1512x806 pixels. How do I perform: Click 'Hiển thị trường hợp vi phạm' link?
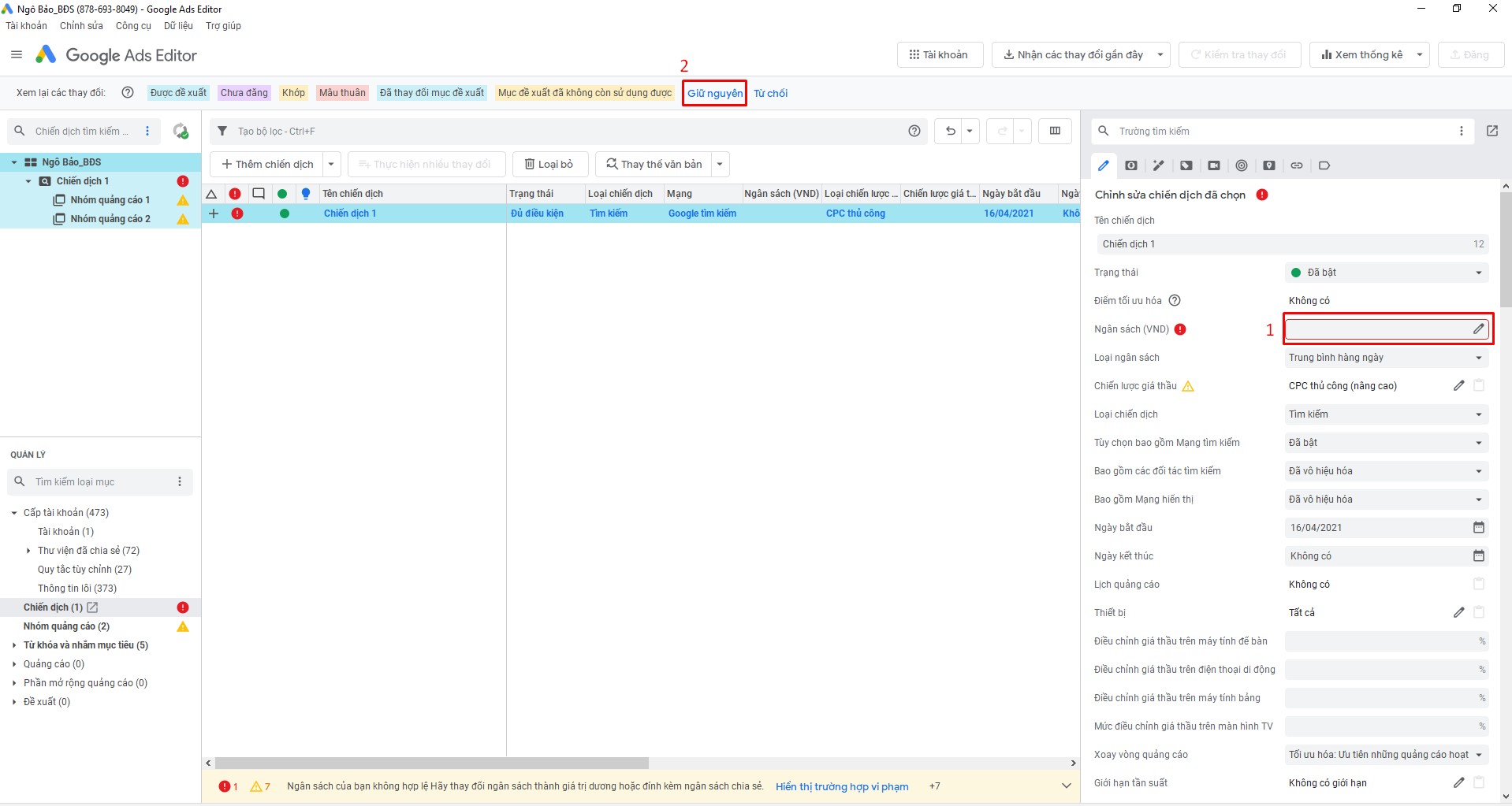click(841, 786)
